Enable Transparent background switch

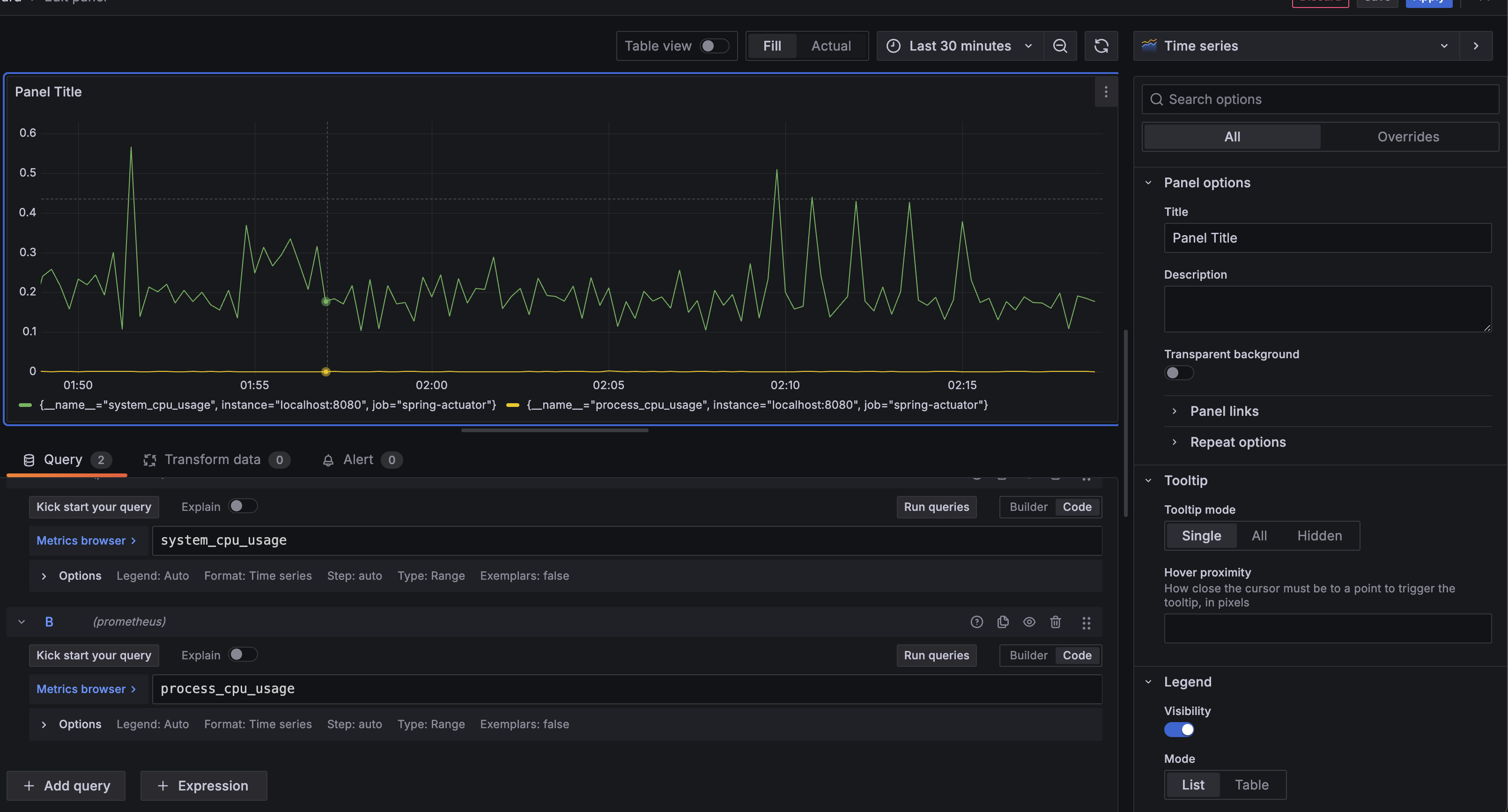tap(1178, 373)
